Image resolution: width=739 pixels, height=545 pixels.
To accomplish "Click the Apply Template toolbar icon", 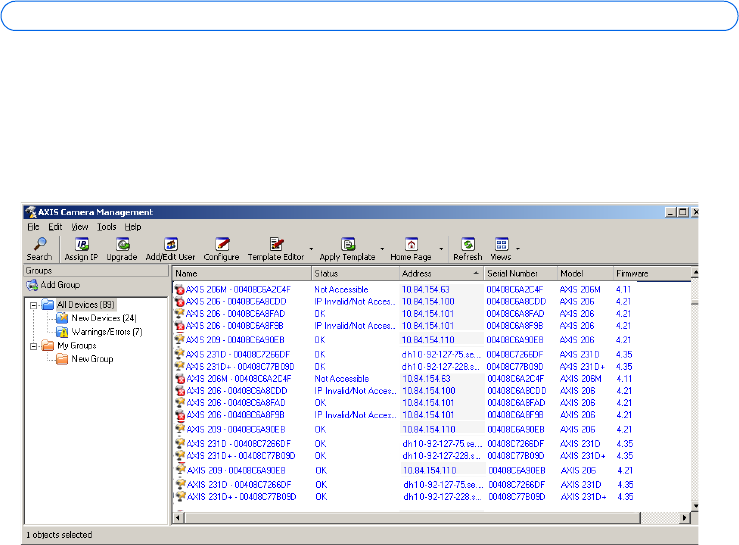I will point(348,244).
